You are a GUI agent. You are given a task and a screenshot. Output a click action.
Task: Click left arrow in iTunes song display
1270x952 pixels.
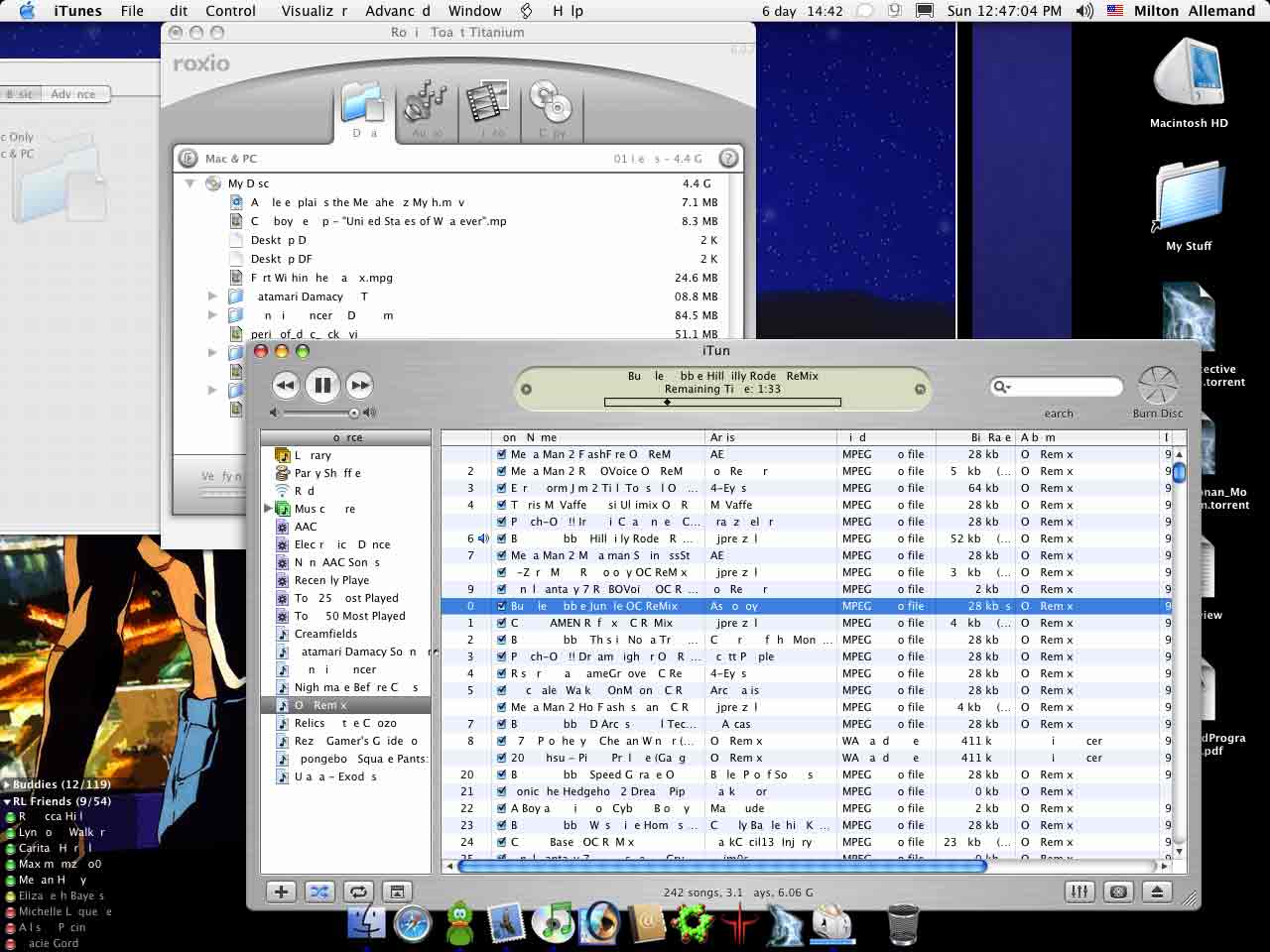point(527,389)
